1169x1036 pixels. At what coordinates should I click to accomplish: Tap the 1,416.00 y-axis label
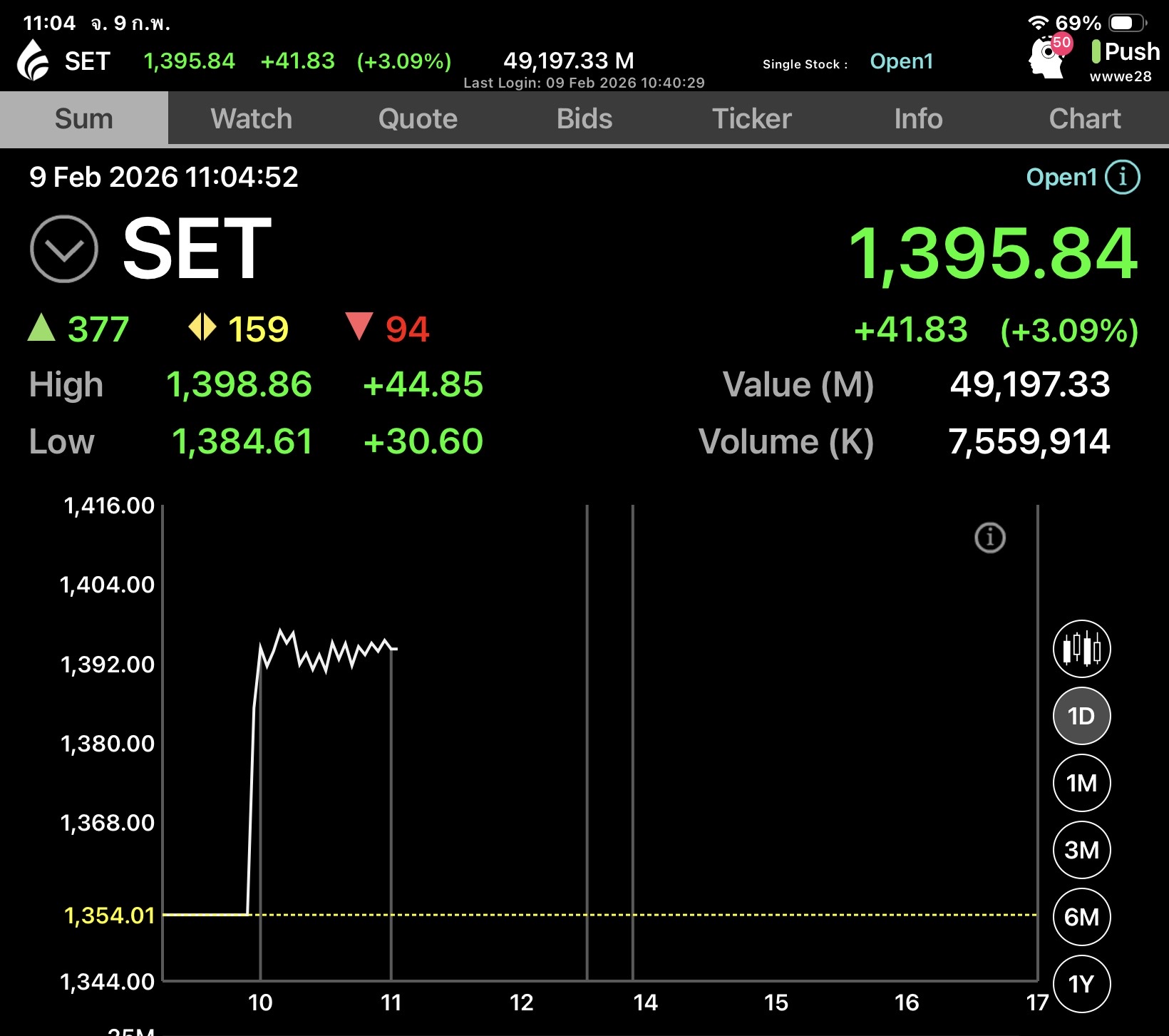[109, 506]
